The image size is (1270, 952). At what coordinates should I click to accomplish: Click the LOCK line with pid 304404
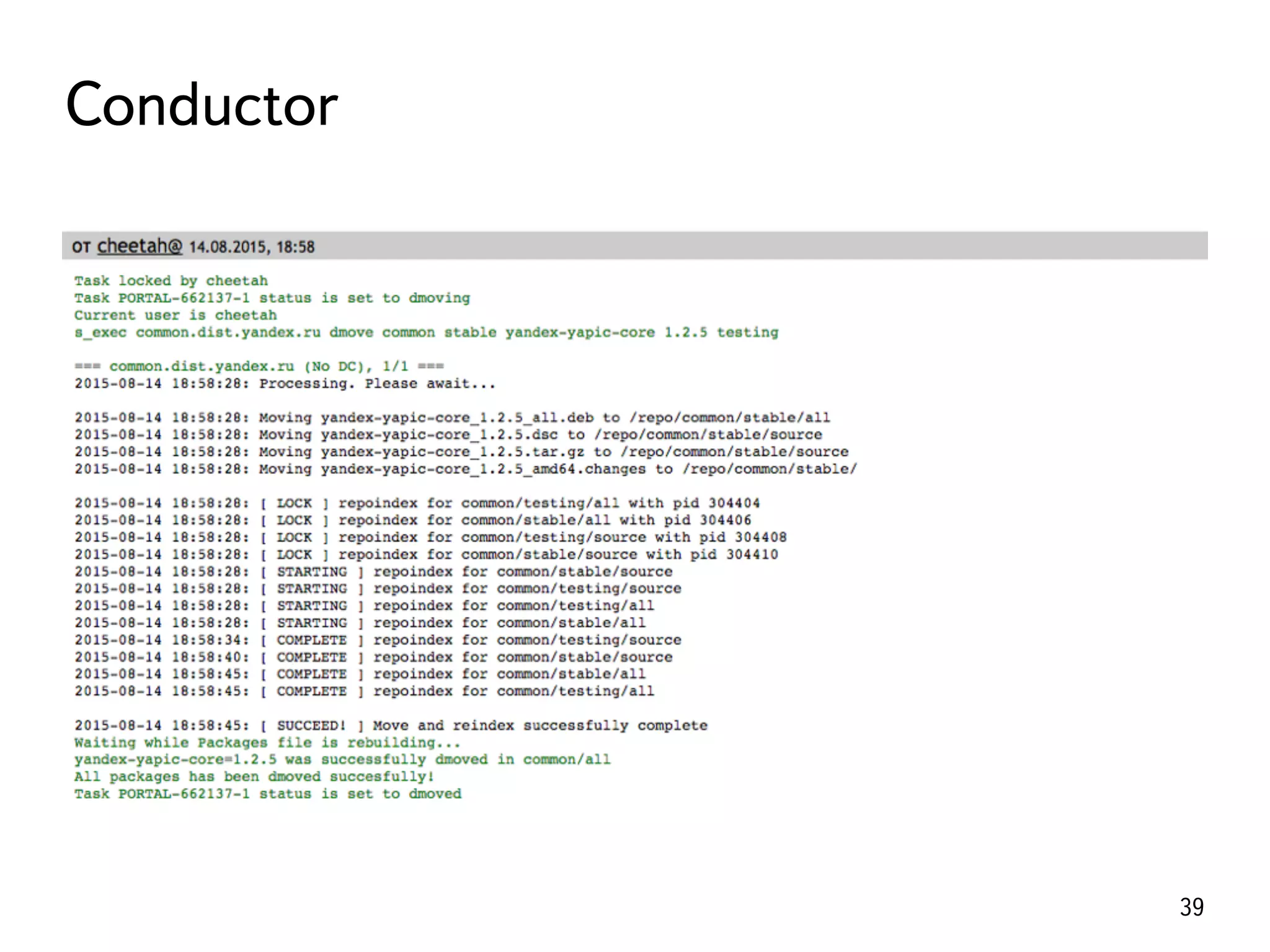417,503
